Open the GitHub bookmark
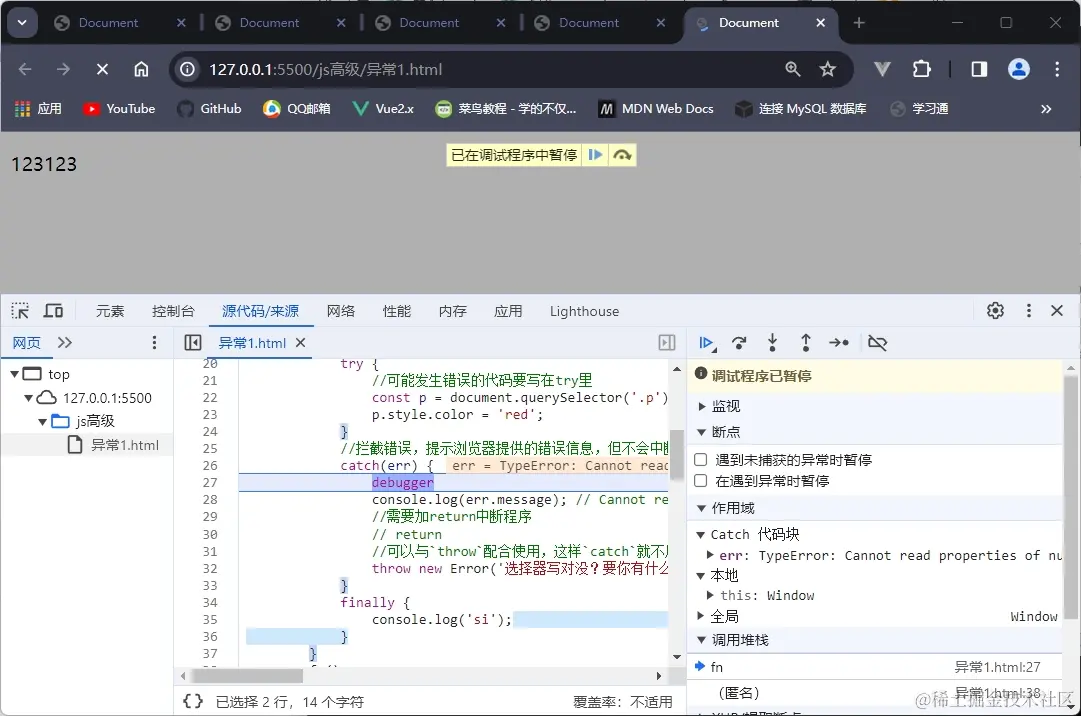Screen dimensions: 1081x716 coord(210,109)
